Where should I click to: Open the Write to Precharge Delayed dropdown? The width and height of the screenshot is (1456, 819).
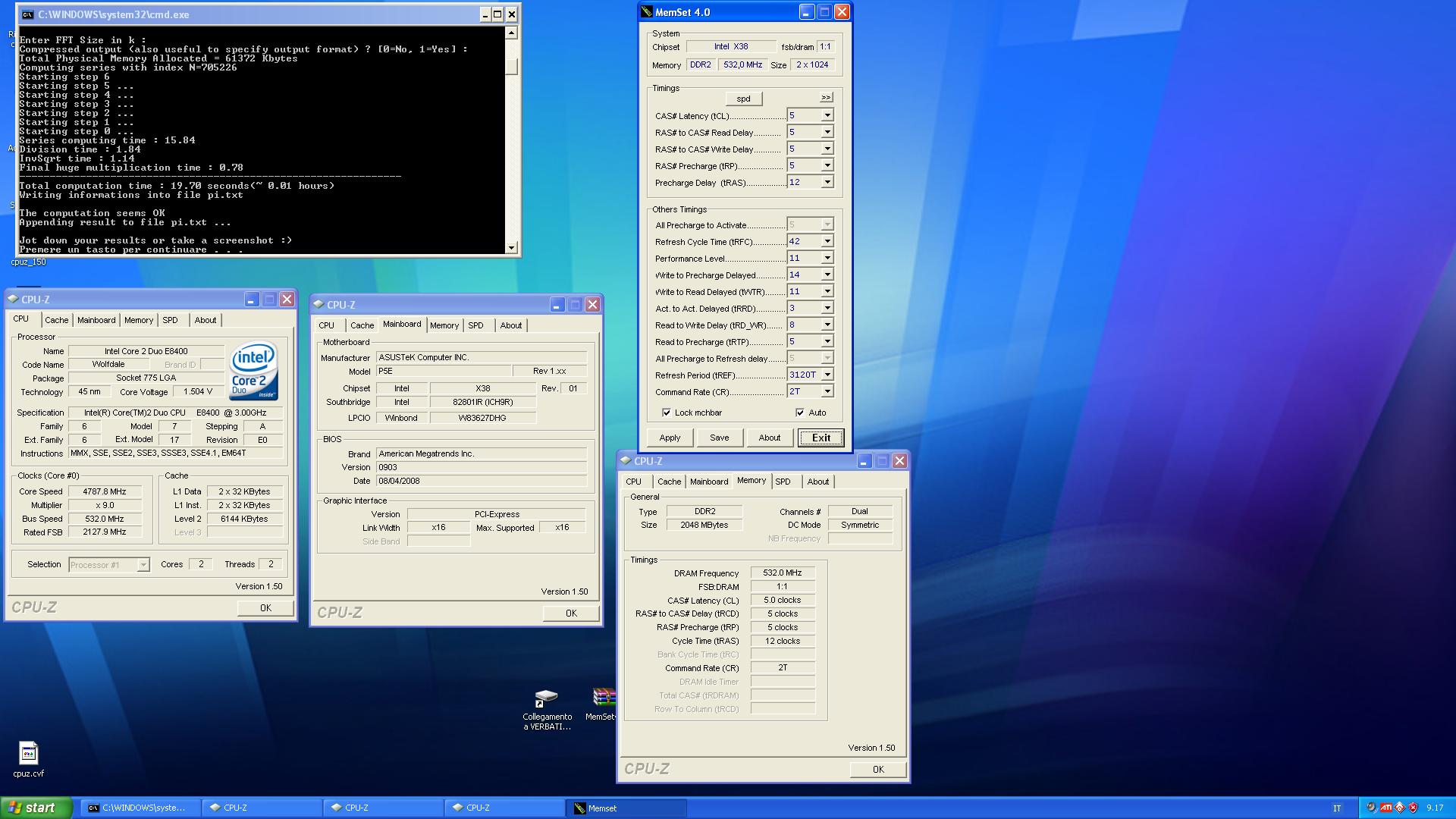[x=827, y=275]
